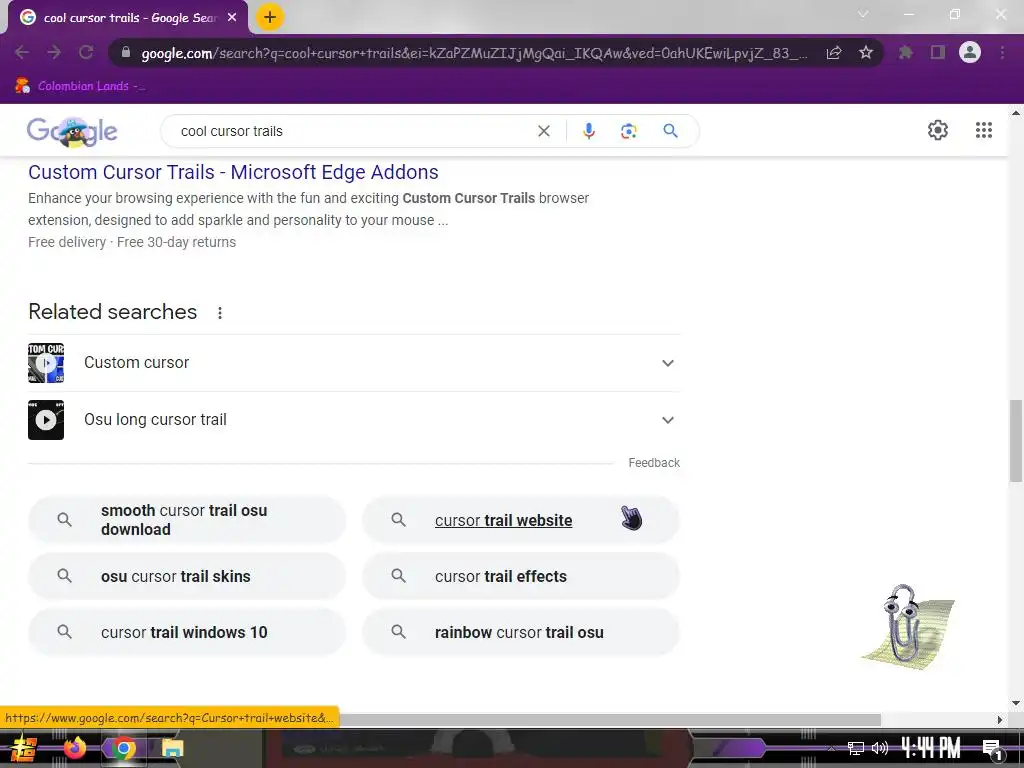Click horizontal scrollbar right arrow
Image resolution: width=1024 pixels, height=768 pixels.
click(999, 720)
